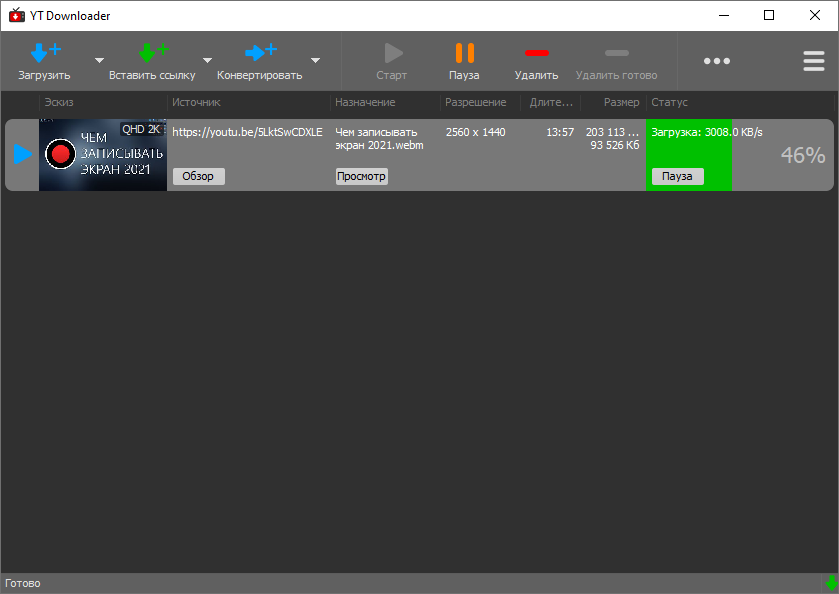
Task: Click the green download progress bar
Action: tap(689, 152)
